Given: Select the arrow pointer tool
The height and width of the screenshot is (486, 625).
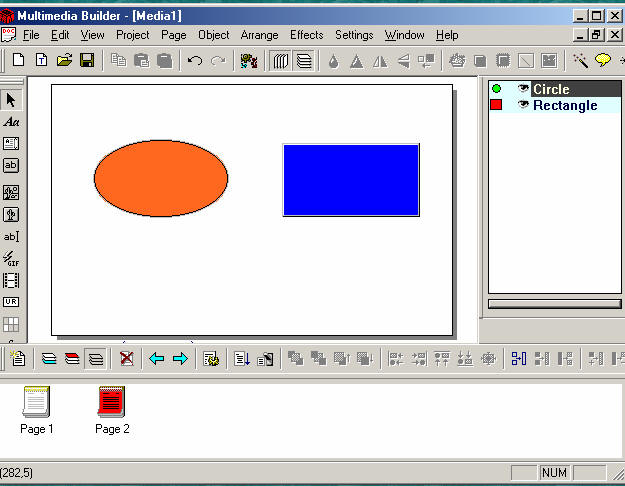Looking at the screenshot, I should coord(11,100).
